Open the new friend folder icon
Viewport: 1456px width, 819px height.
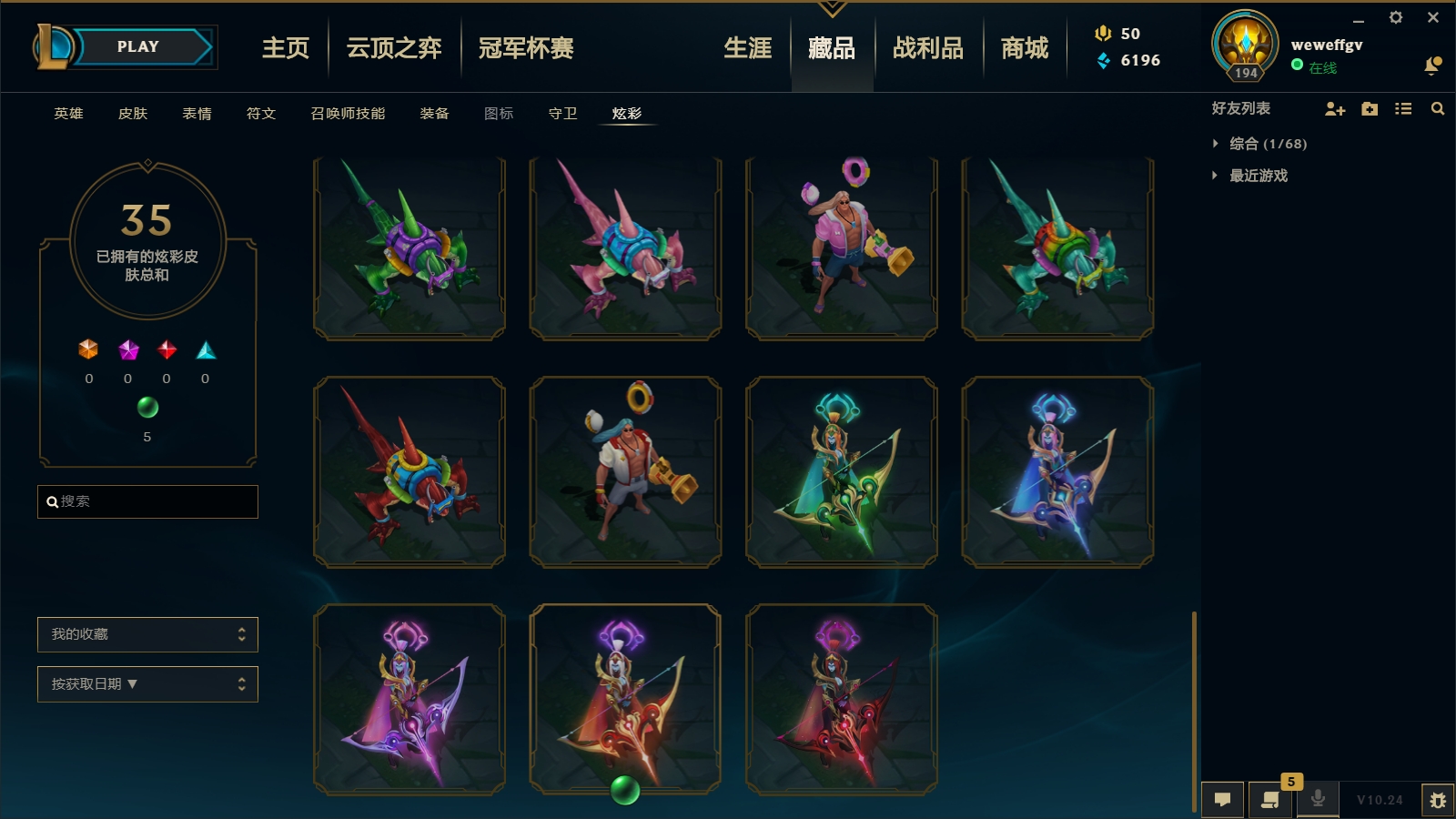pyautogui.click(x=1370, y=109)
